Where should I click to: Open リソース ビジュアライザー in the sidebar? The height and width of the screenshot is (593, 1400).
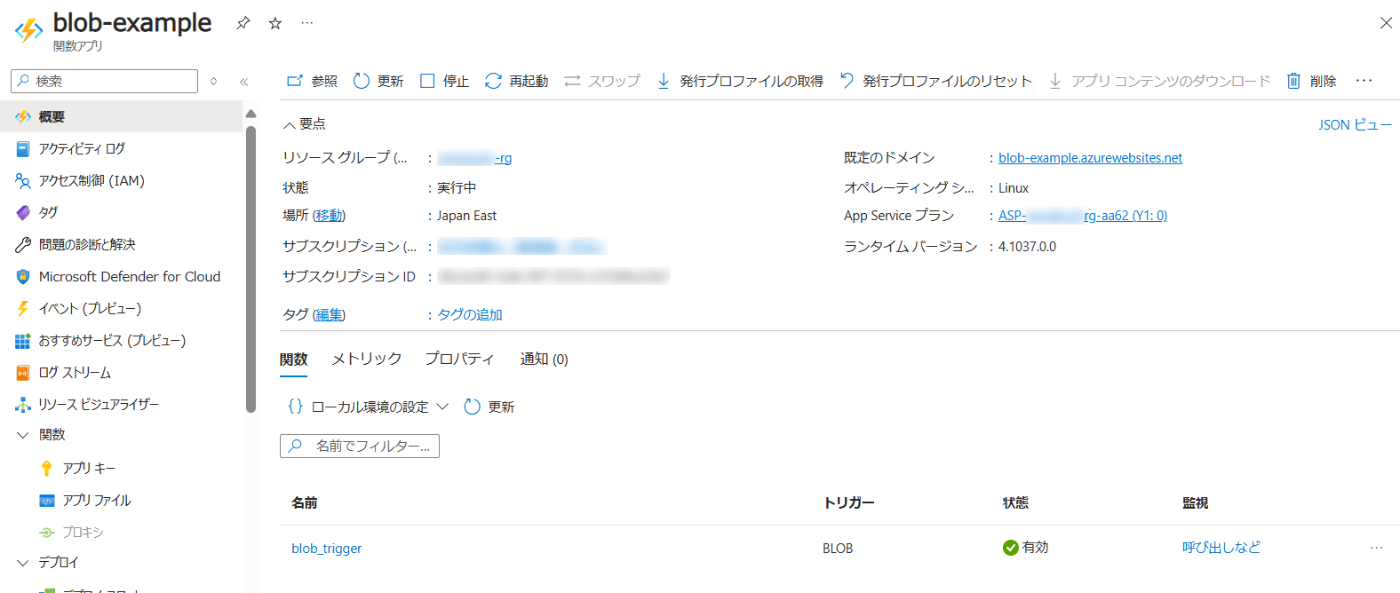pos(121,404)
